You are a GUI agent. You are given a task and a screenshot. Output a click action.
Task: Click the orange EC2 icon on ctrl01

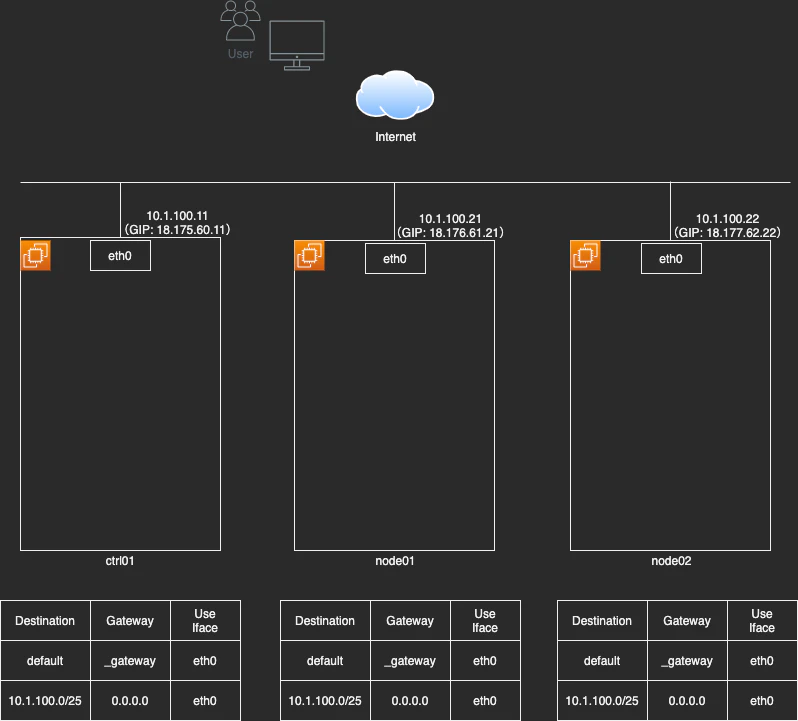coord(36,255)
